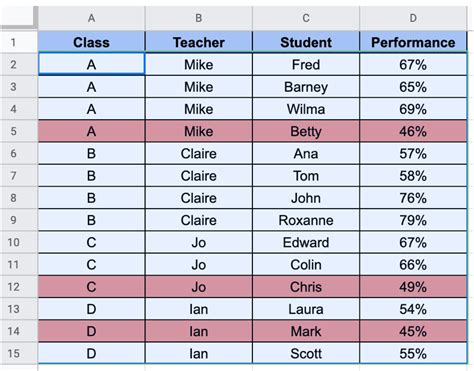
Task: Click the Teacher header cell
Action: [199, 42]
